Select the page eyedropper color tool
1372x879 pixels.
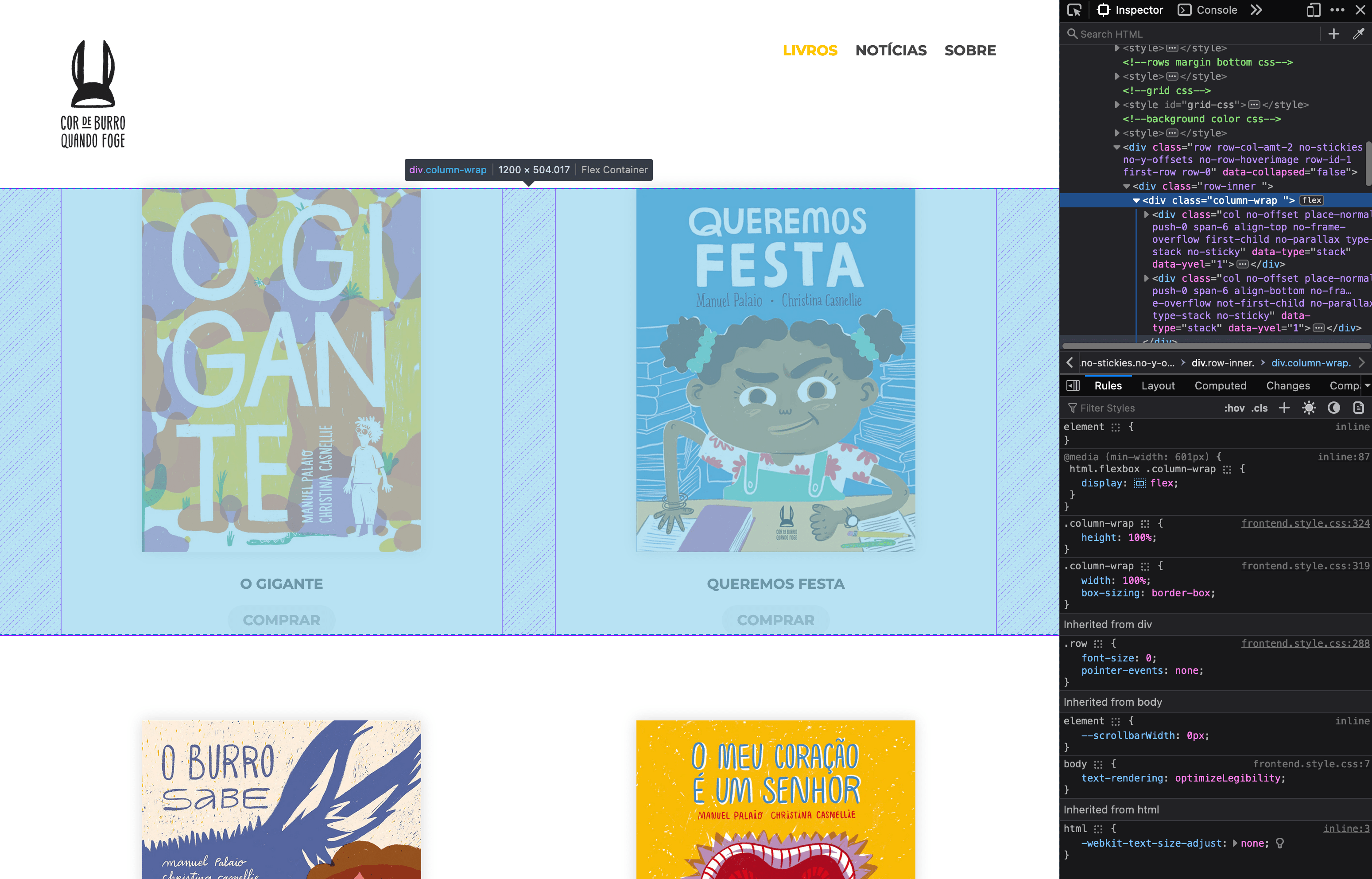point(1359,34)
